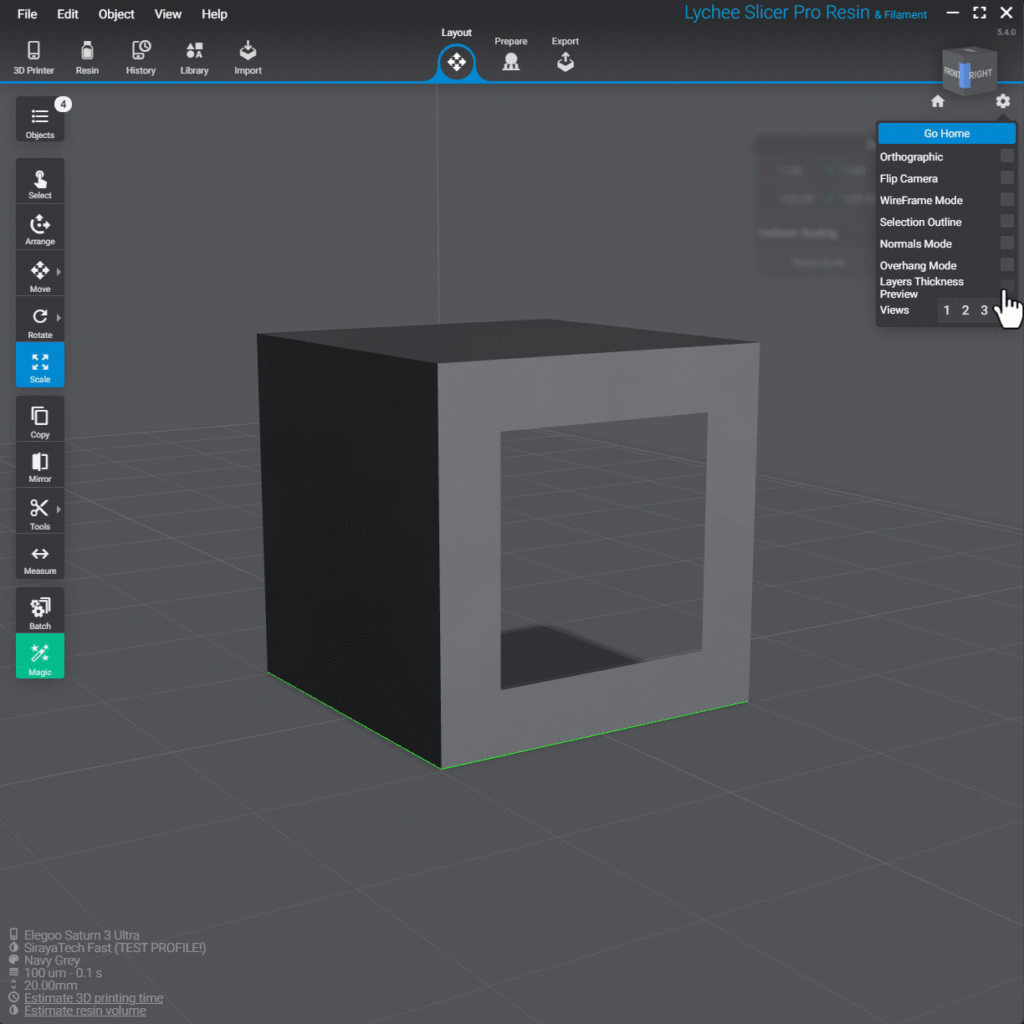Click the Go Home button
This screenshot has width=1024, height=1024.
coord(946,134)
